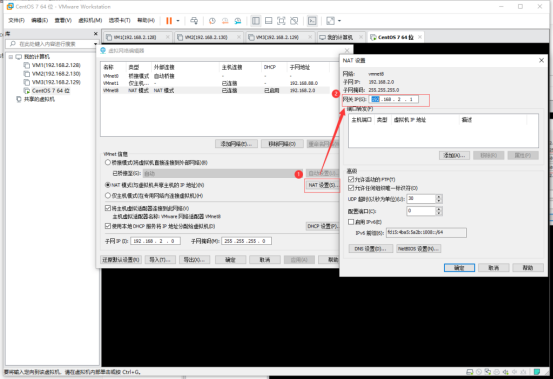Select 共享的虚拟机 in the library tree
553x379 pixels.
tap(39, 99)
